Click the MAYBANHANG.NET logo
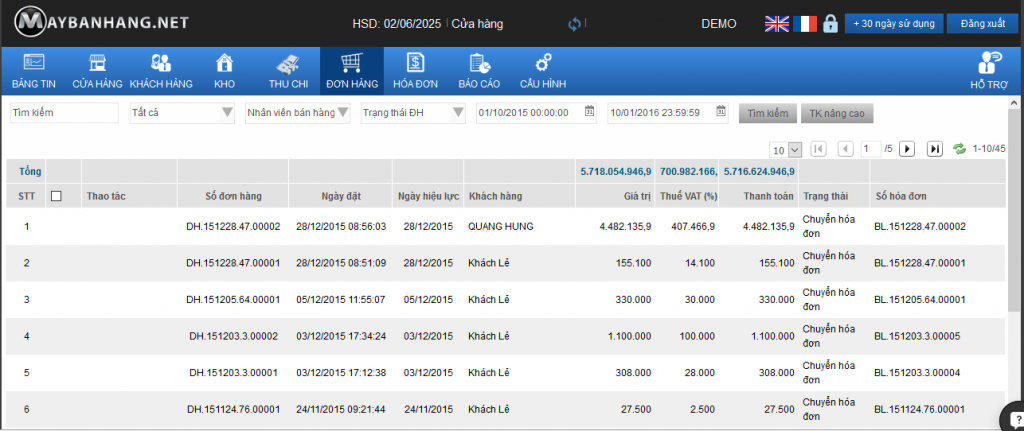The height and width of the screenshot is (431, 1024). [102, 23]
